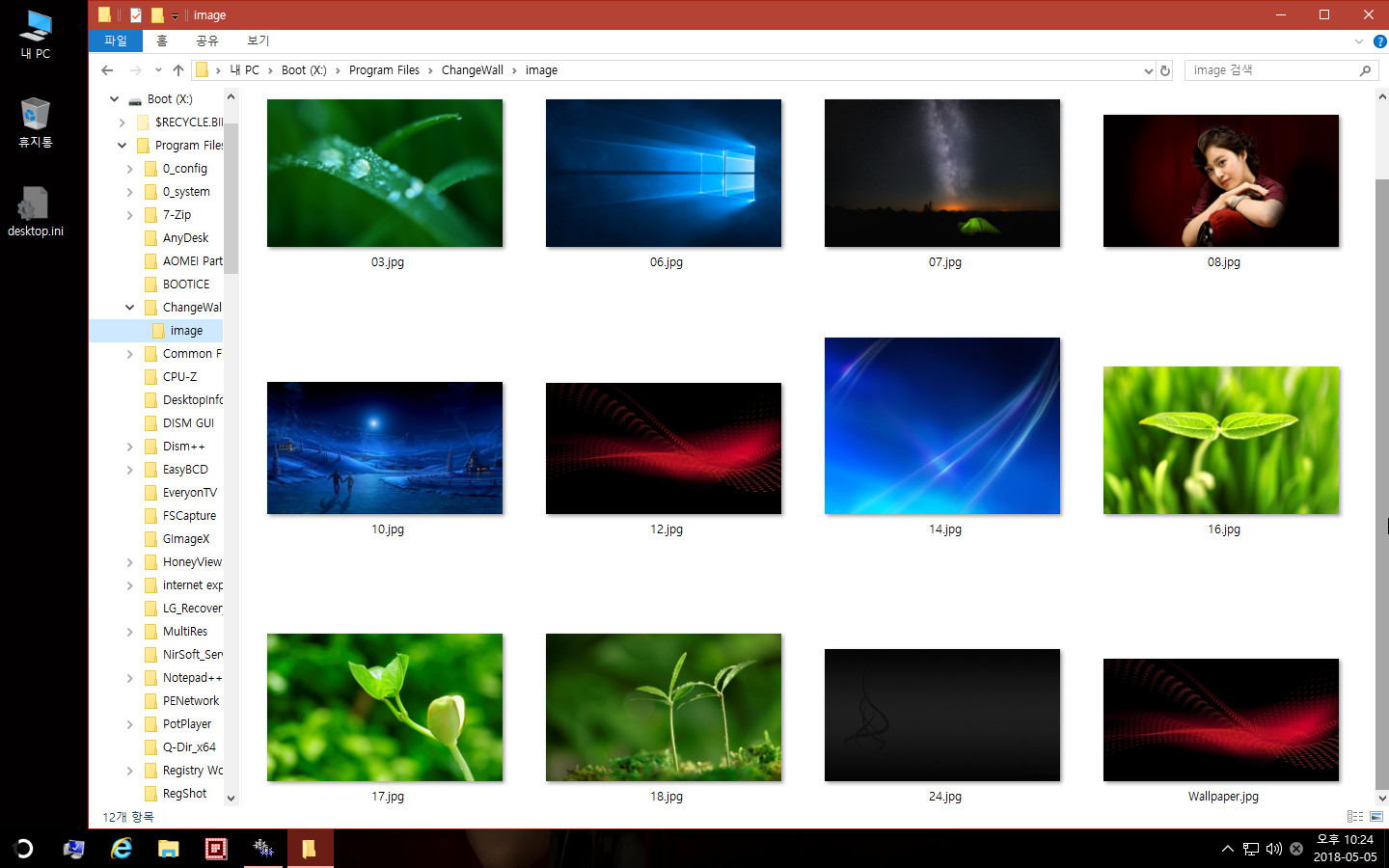Switch to large thumbnails view icon
Screen dimensions: 1389x868
(x=1376, y=817)
